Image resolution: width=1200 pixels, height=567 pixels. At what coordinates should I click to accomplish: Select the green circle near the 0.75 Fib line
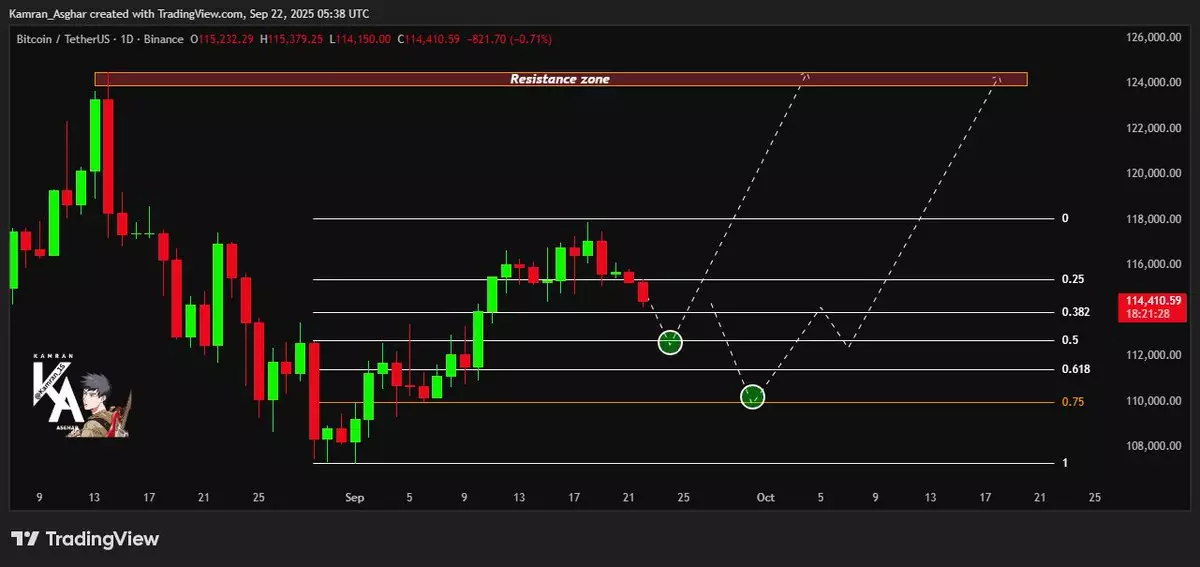click(x=752, y=397)
